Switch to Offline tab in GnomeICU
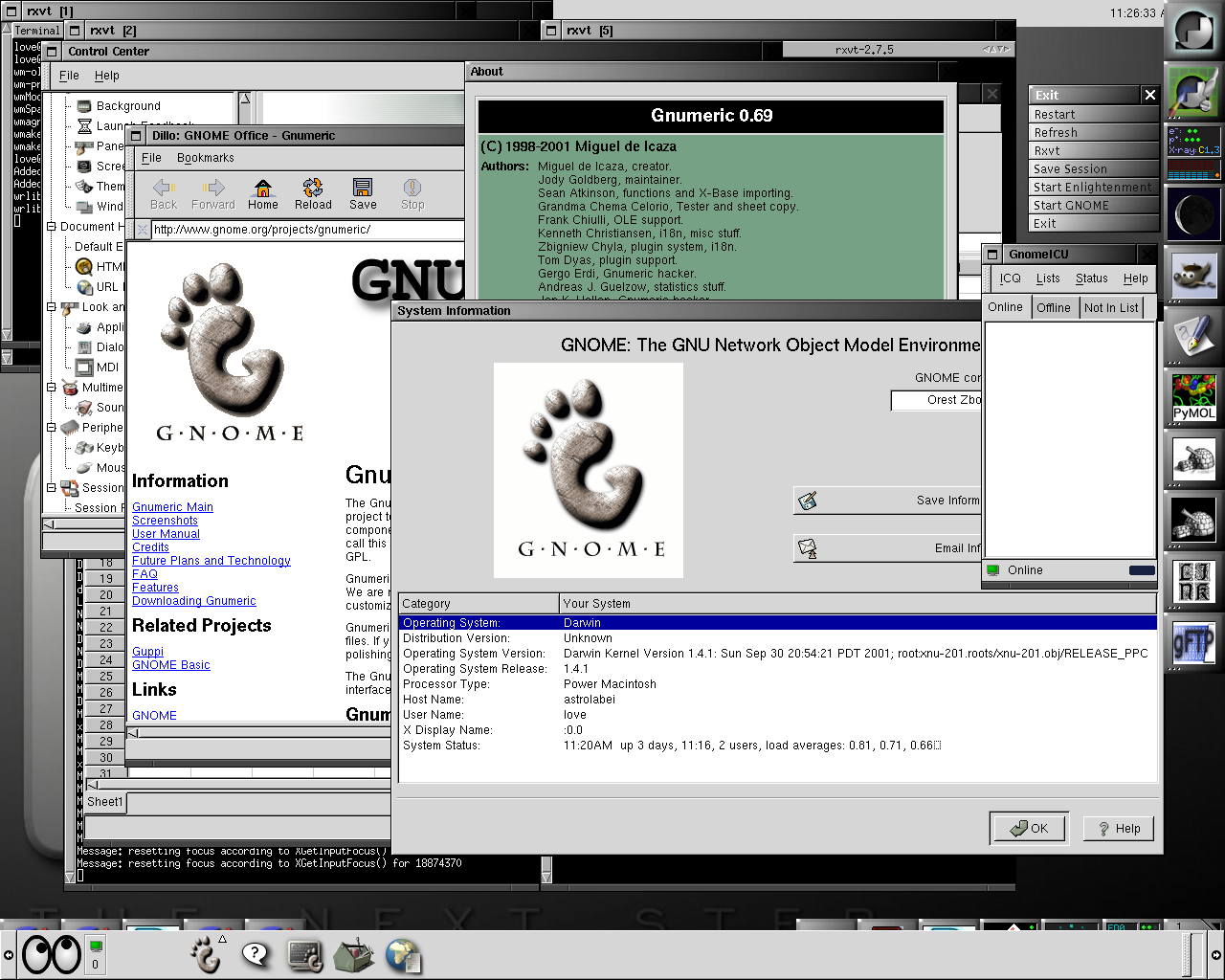The image size is (1225, 980). (1054, 308)
